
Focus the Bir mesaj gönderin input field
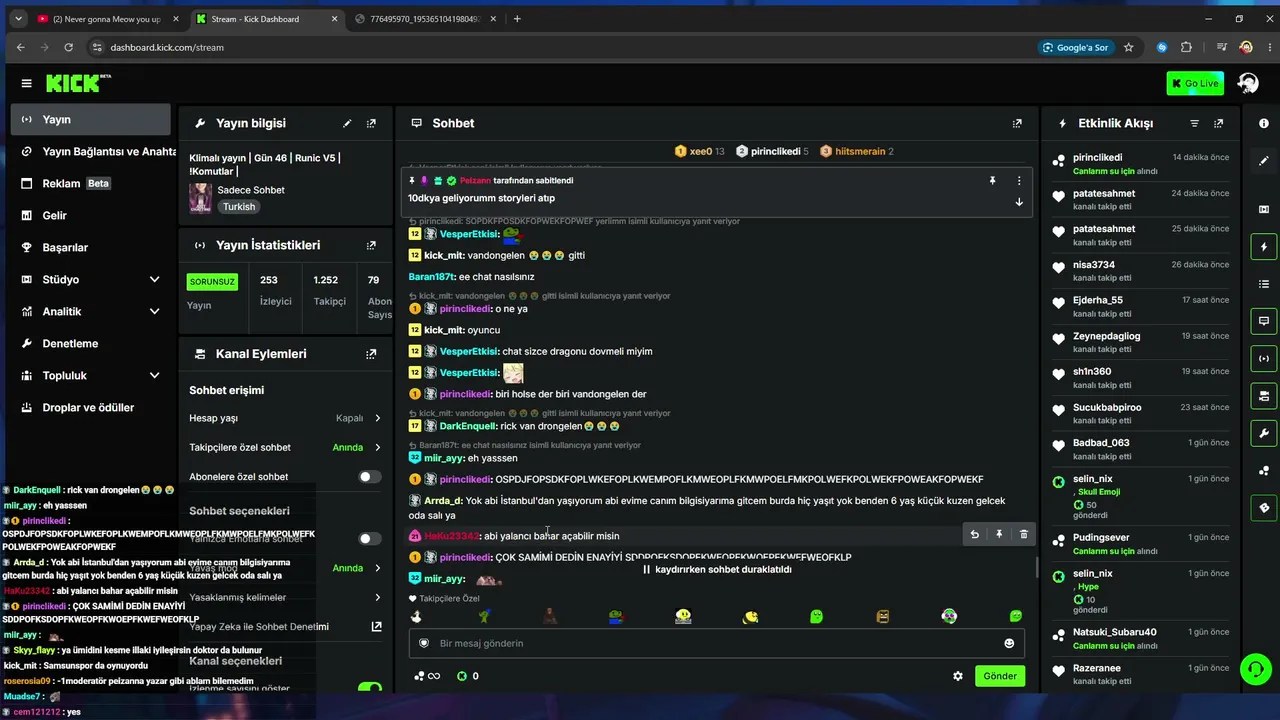point(718,643)
